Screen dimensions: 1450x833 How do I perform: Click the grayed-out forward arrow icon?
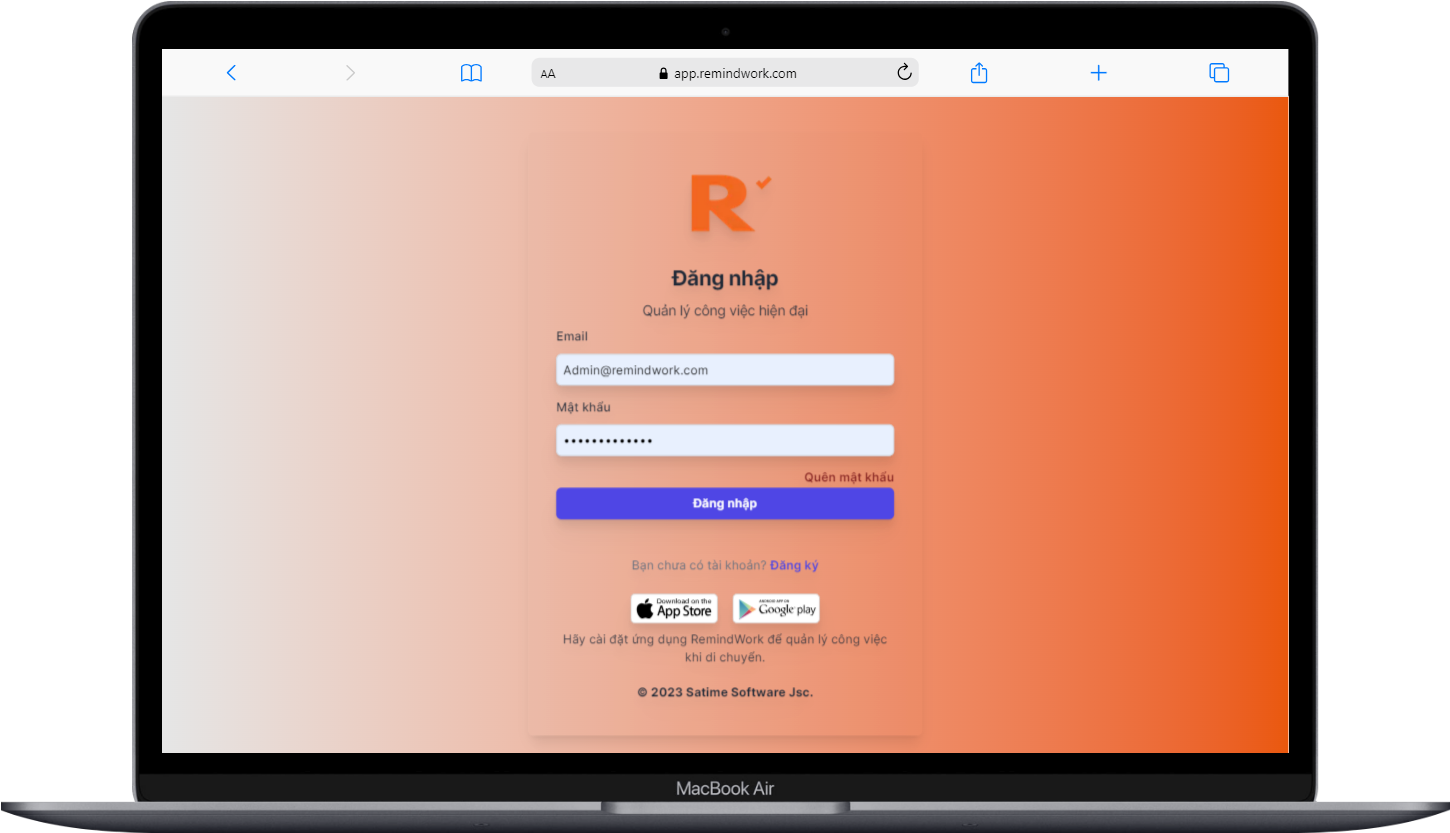point(350,72)
